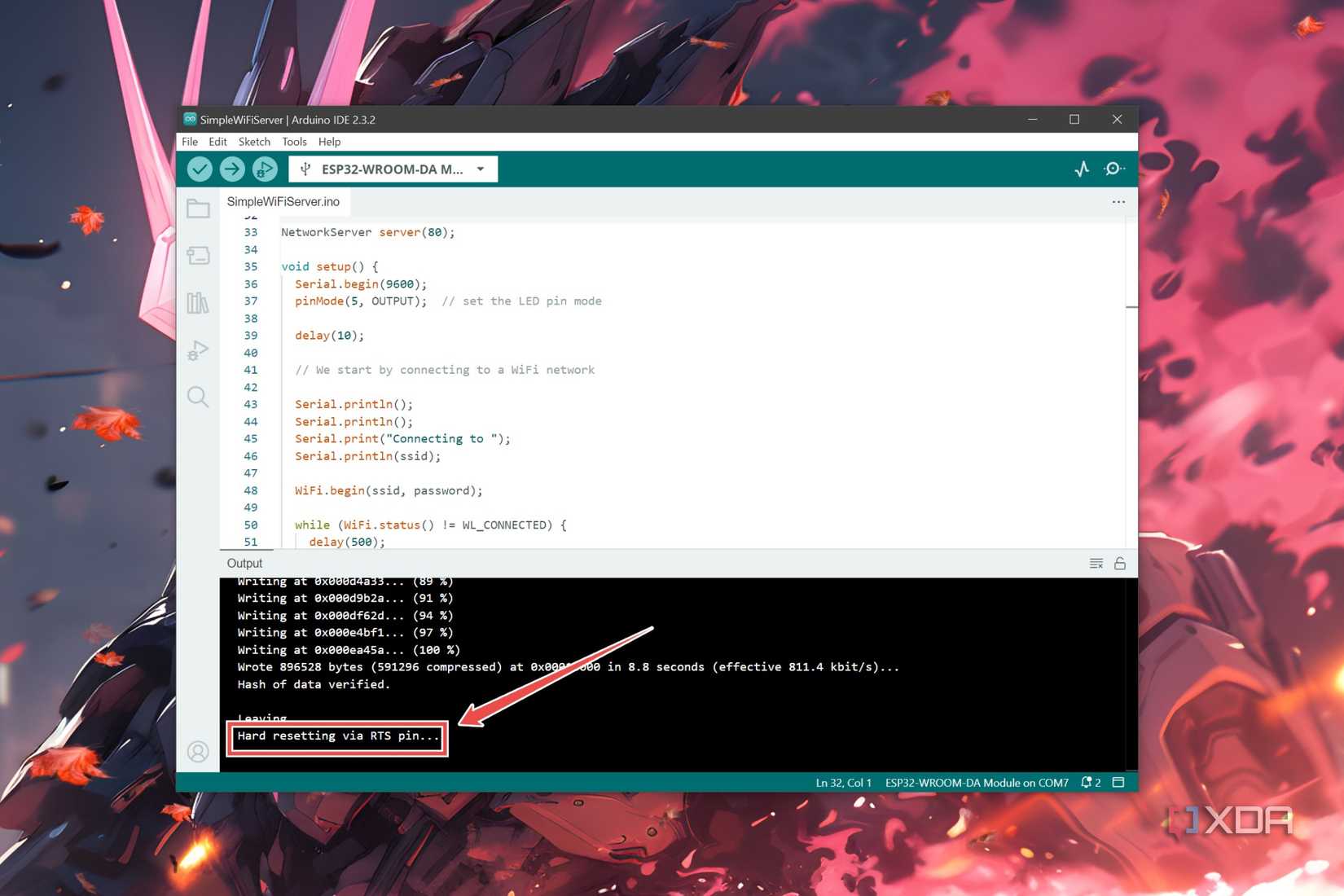Click the editor vertical scrollbar
1344x896 pixels.
[x=1131, y=383]
